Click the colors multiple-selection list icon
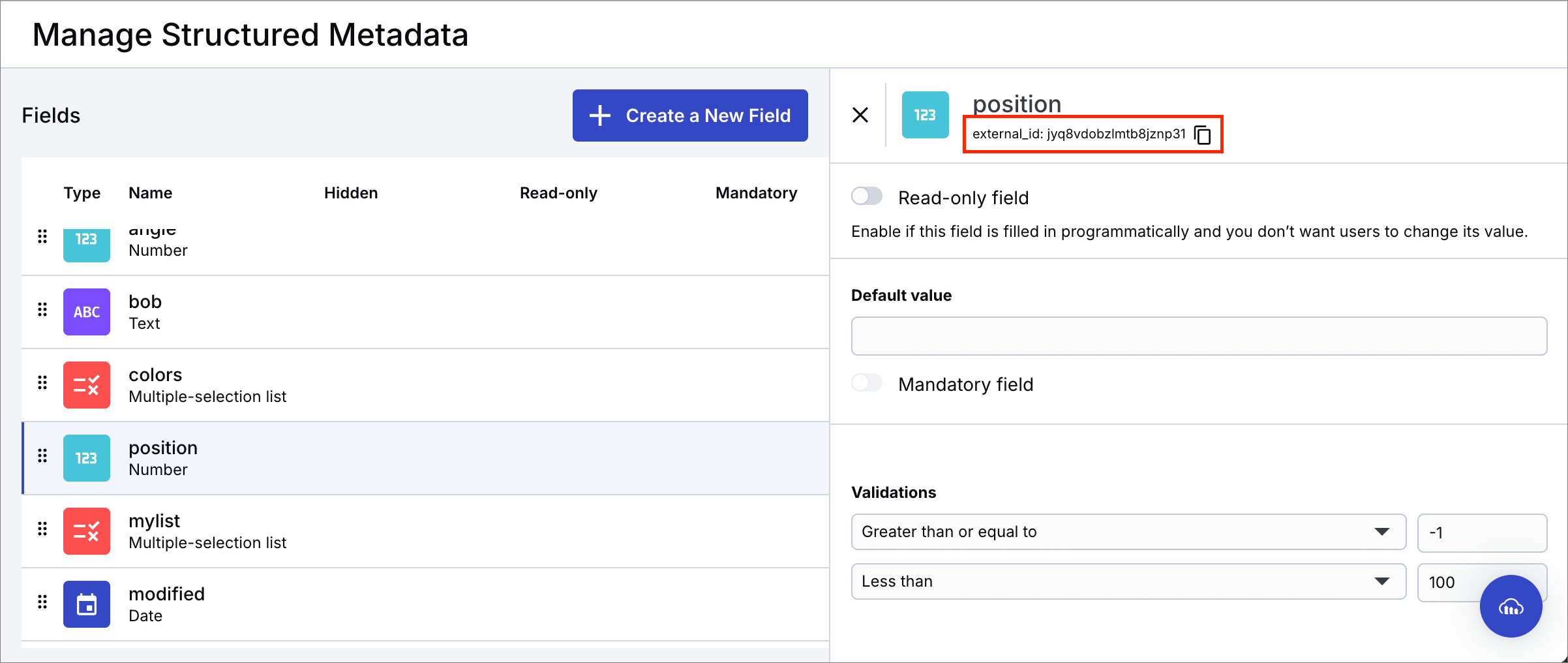 (86, 385)
